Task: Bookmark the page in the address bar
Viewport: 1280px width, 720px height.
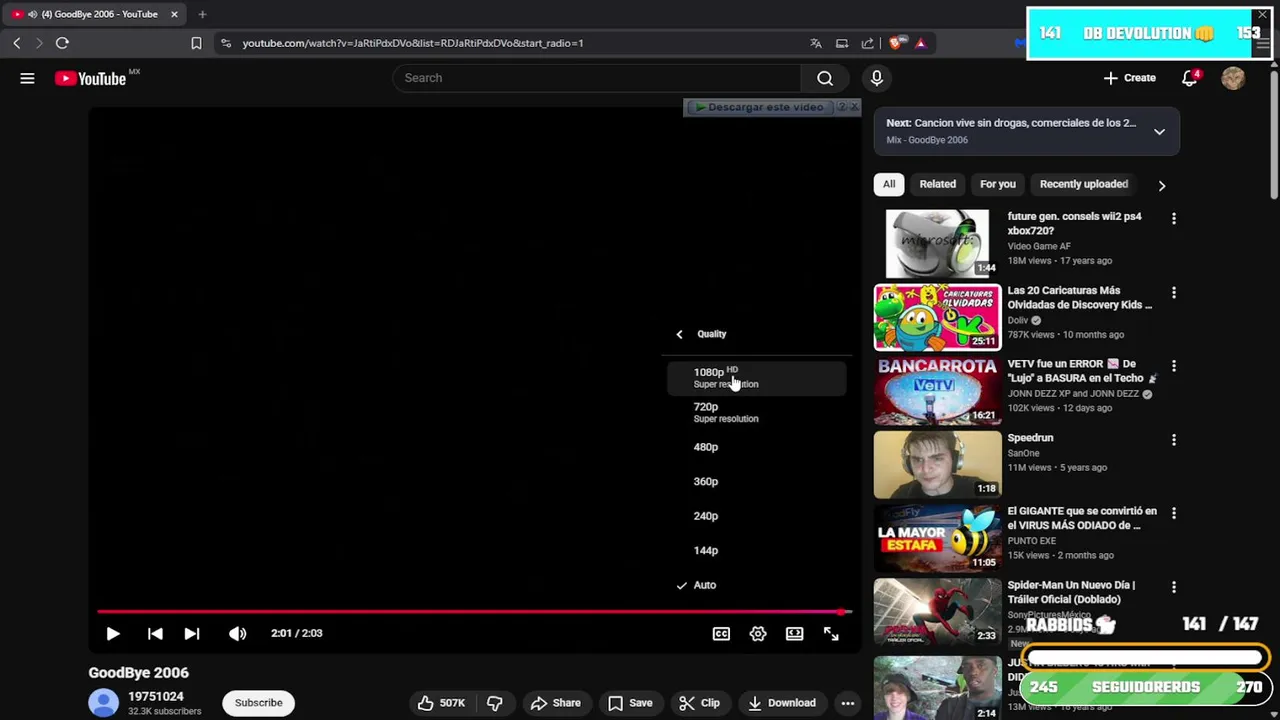Action: pos(196,43)
